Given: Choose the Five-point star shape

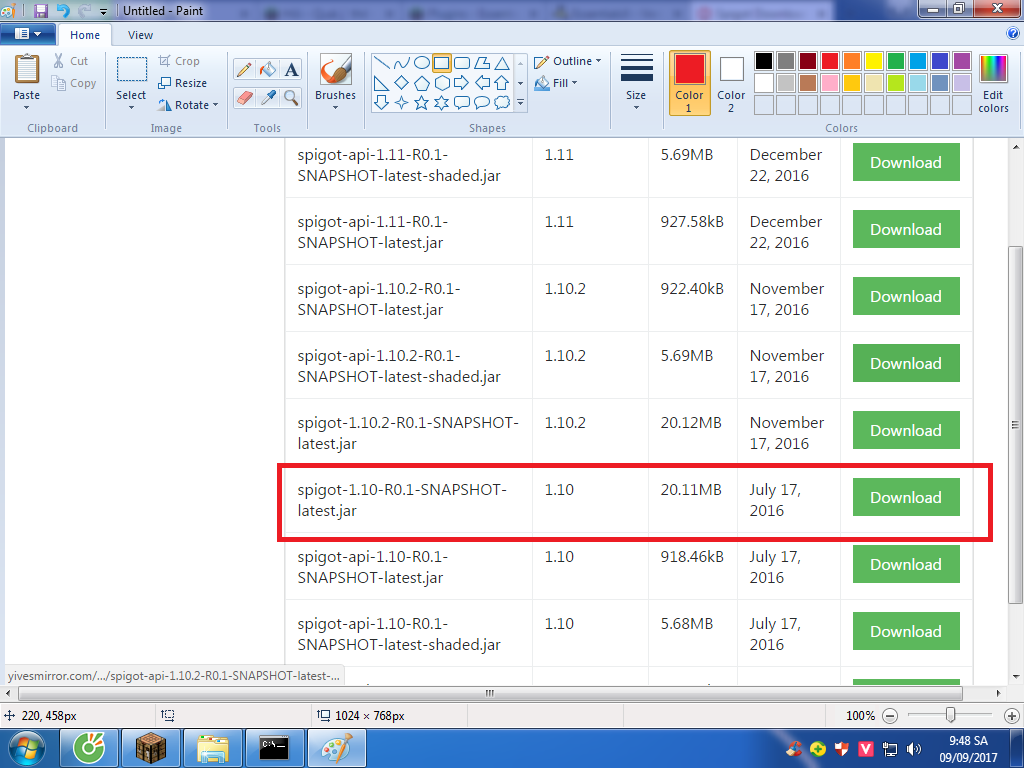Looking at the screenshot, I should pos(422,103).
